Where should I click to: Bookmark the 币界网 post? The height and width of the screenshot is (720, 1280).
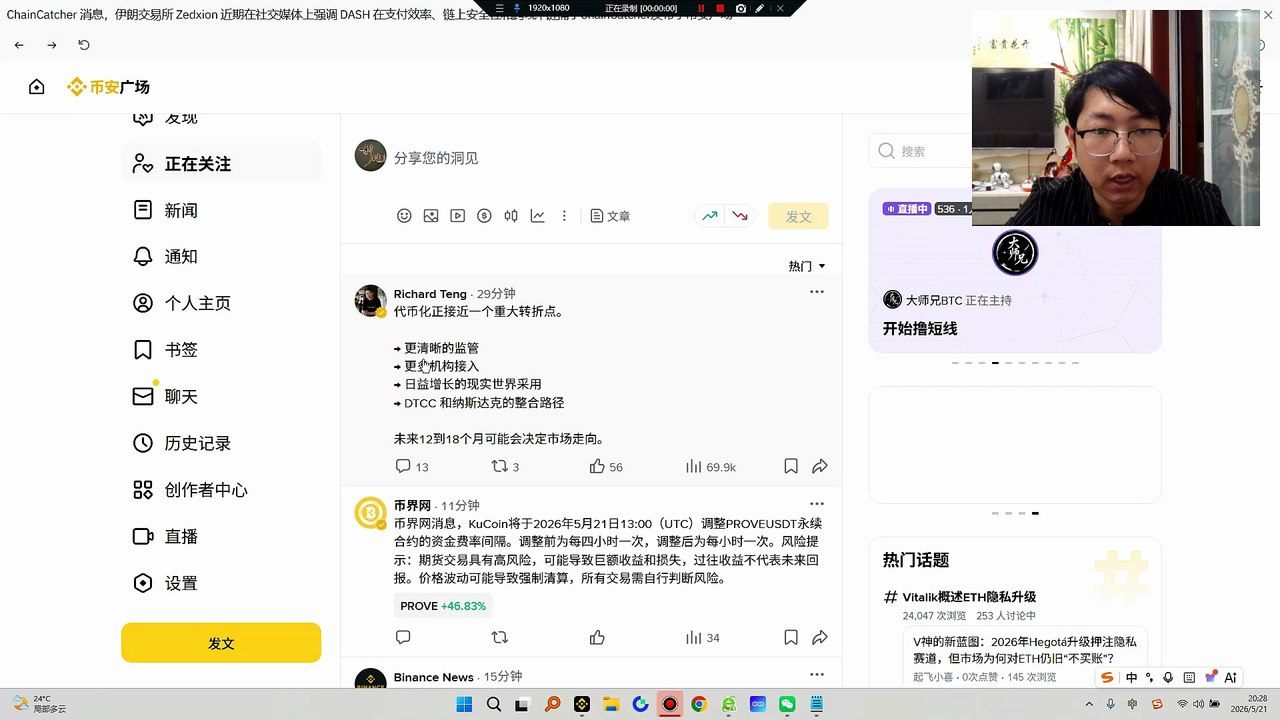pos(791,637)
